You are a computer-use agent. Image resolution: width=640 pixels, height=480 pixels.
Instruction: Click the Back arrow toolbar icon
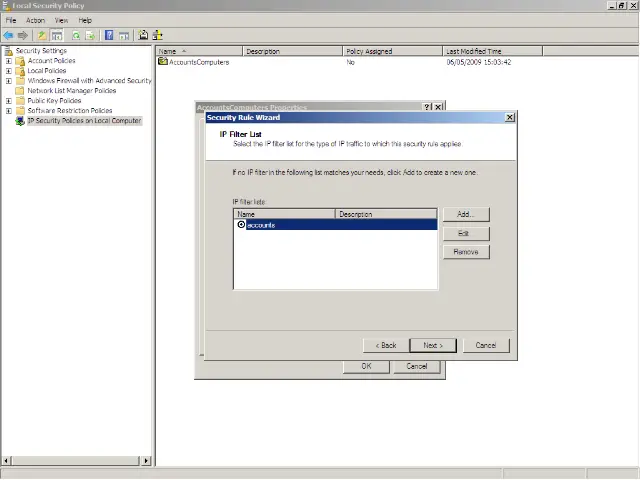pyautogui.click(x=9, y=35)
